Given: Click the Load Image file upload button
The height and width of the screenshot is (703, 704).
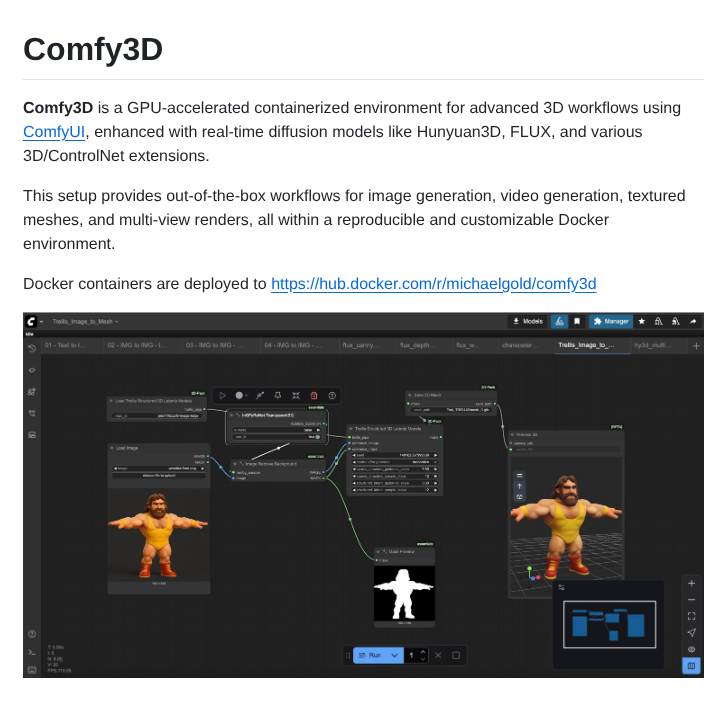Looking at the screenshot, I should [x=159, y=475].
